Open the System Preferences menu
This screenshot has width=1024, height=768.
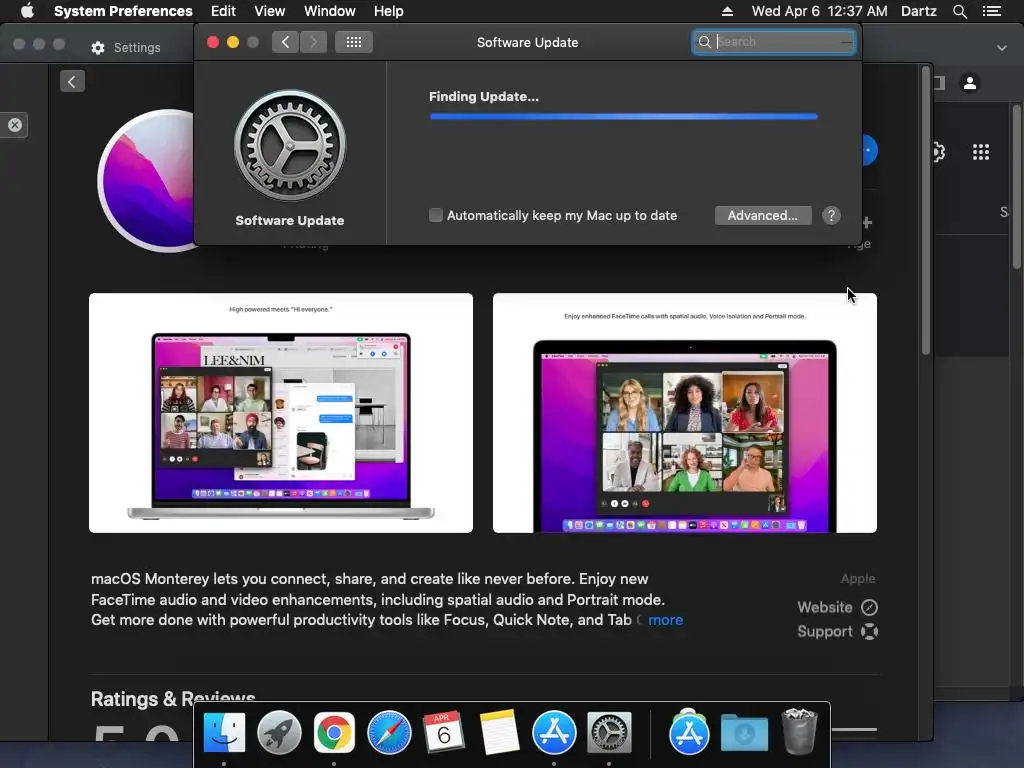pos(123,11)
